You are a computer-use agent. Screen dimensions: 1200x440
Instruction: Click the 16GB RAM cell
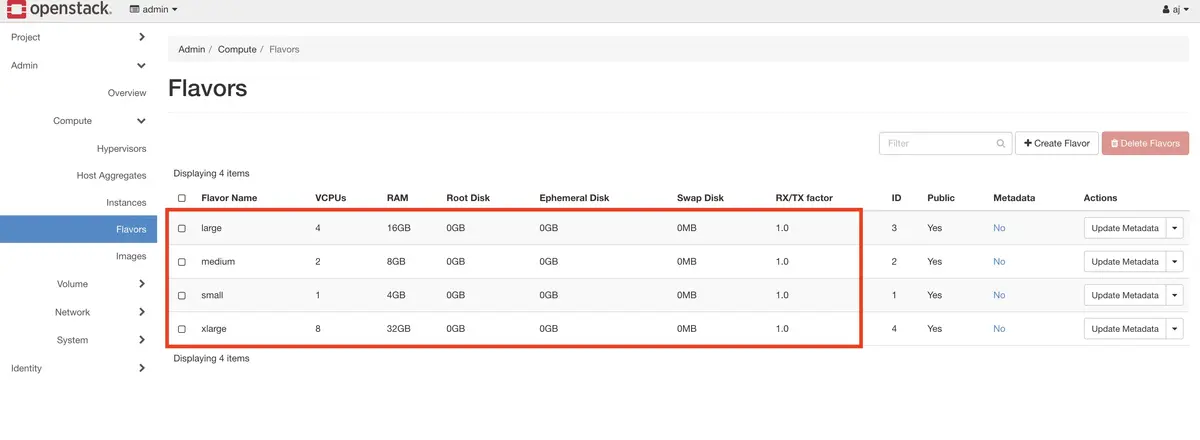(x=397, y=229)
